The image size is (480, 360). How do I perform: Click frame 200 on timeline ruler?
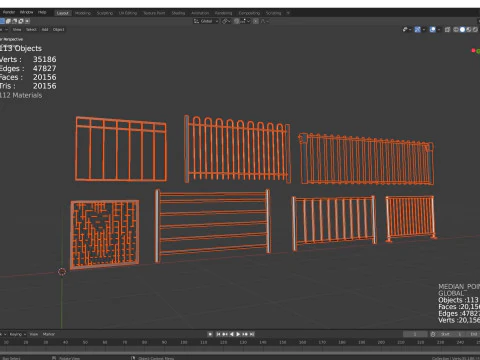click(381, 342)
